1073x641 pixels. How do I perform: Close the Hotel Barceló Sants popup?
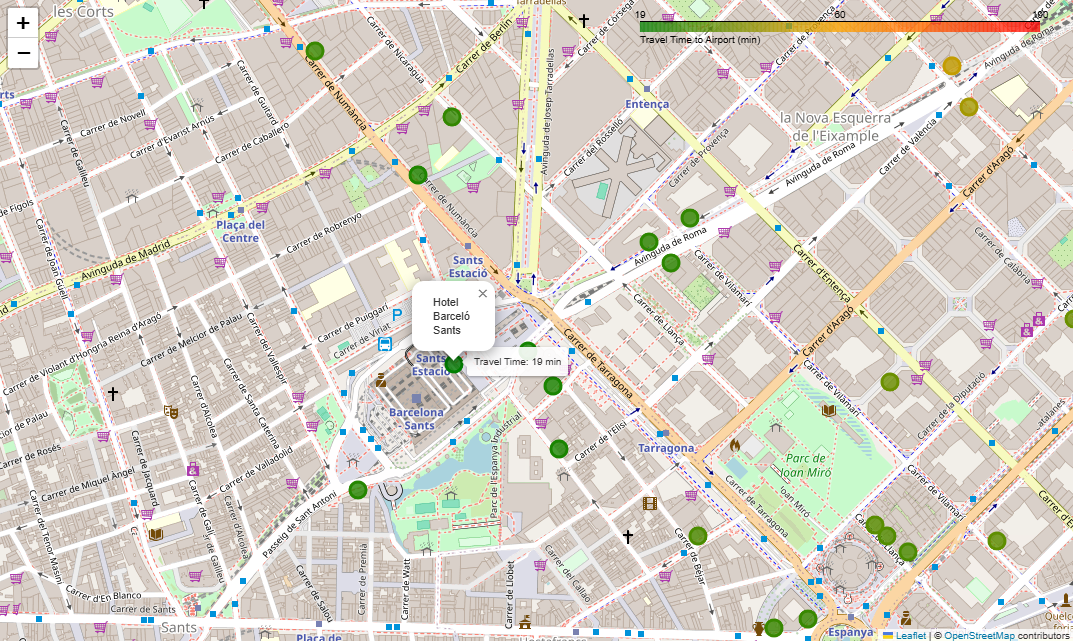coord(482,293)
